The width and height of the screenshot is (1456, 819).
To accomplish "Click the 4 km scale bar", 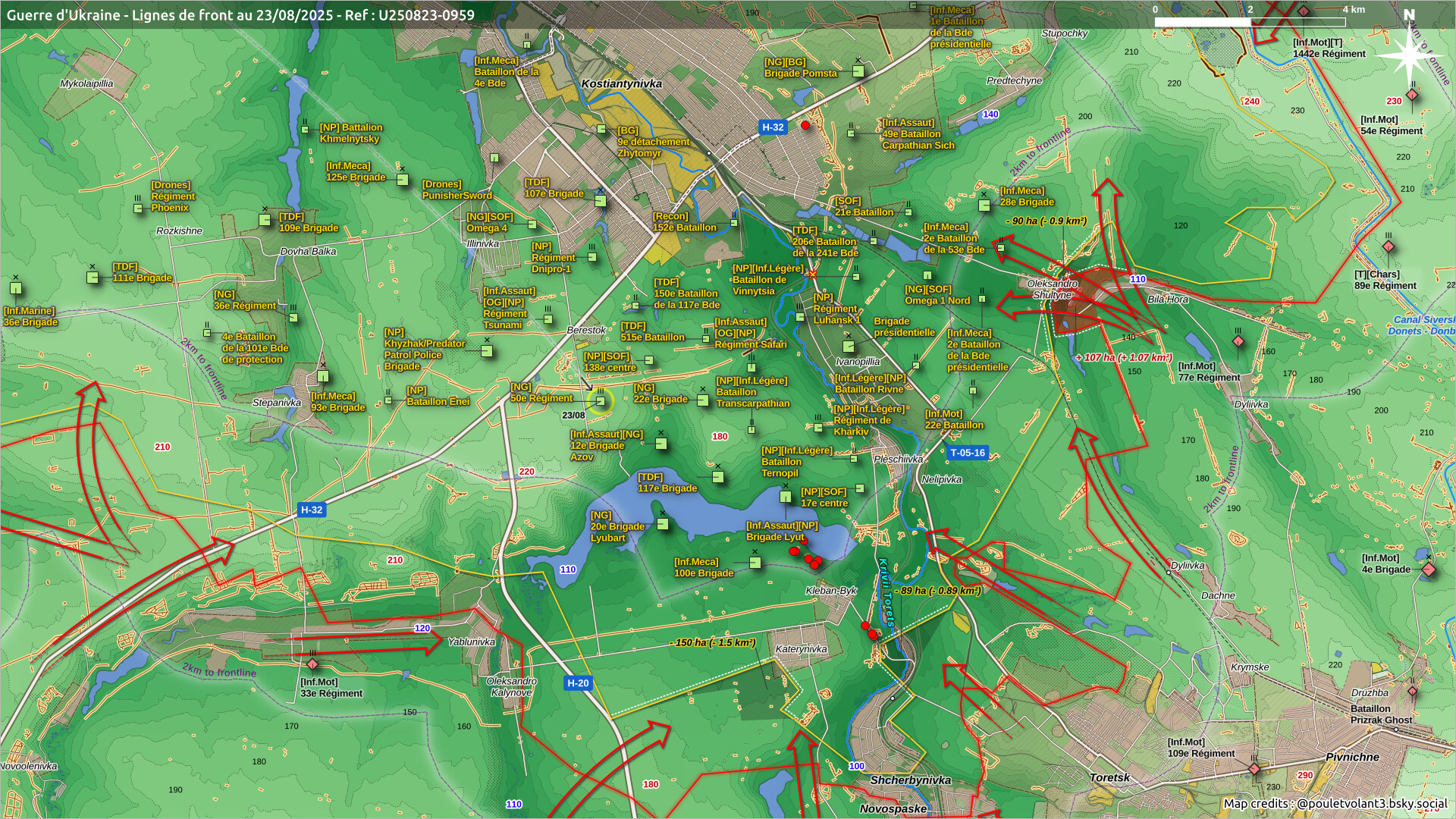I will (x=1250, y=21).
